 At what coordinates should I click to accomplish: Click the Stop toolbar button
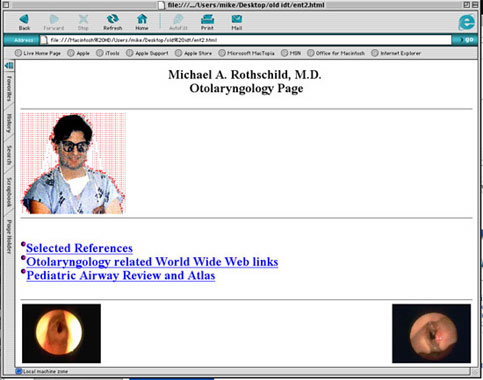tap(83, 22)
